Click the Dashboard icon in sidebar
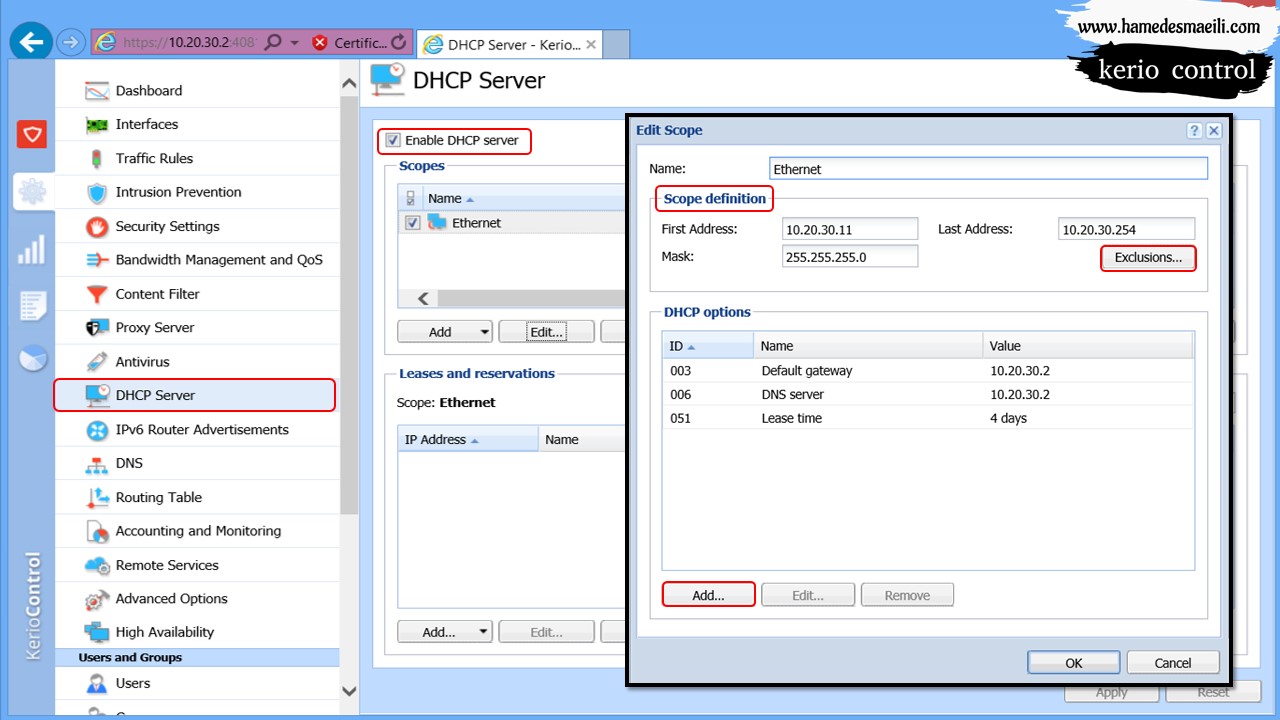 click(x=97, y=91)
